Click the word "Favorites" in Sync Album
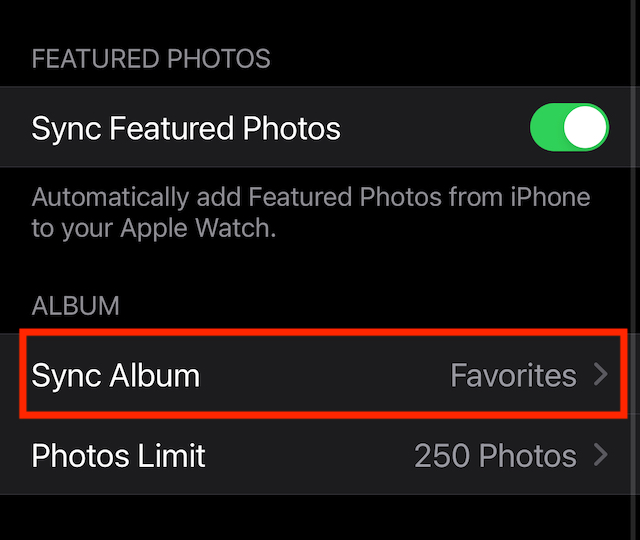 513,375
